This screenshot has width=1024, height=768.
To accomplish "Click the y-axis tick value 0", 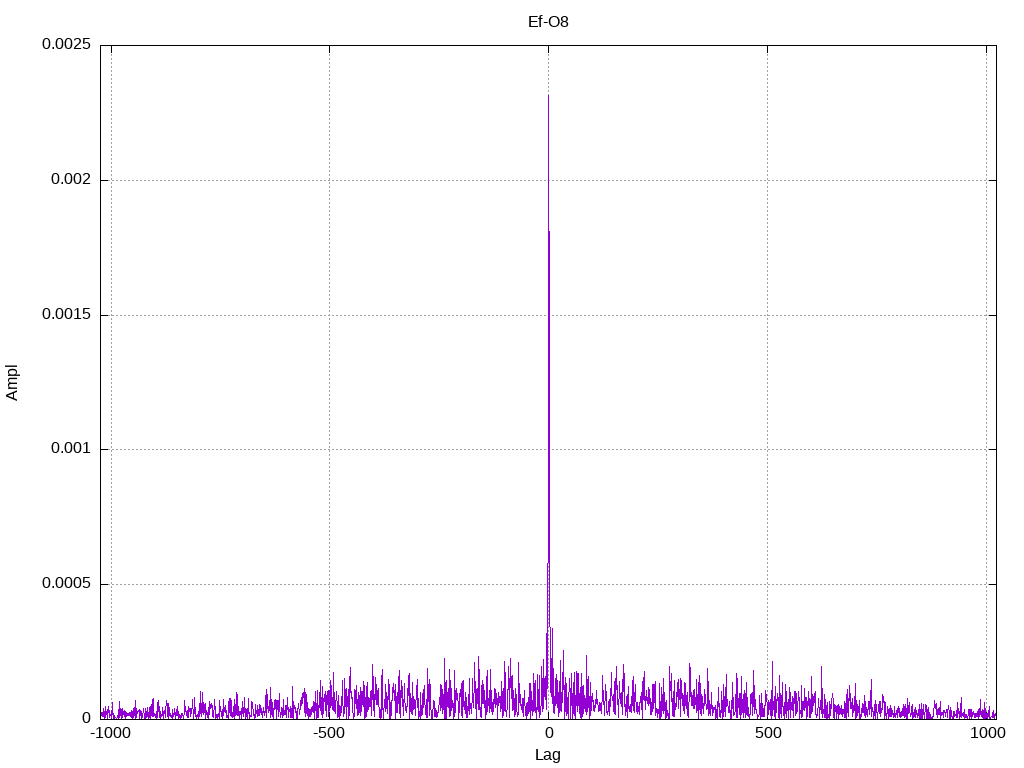I will [86, 718].
